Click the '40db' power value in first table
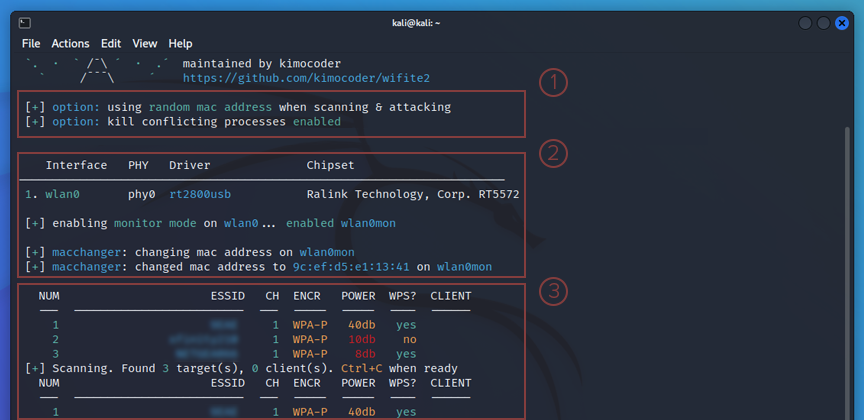Viewport: 864px width, 420px height. click(362, 325)
